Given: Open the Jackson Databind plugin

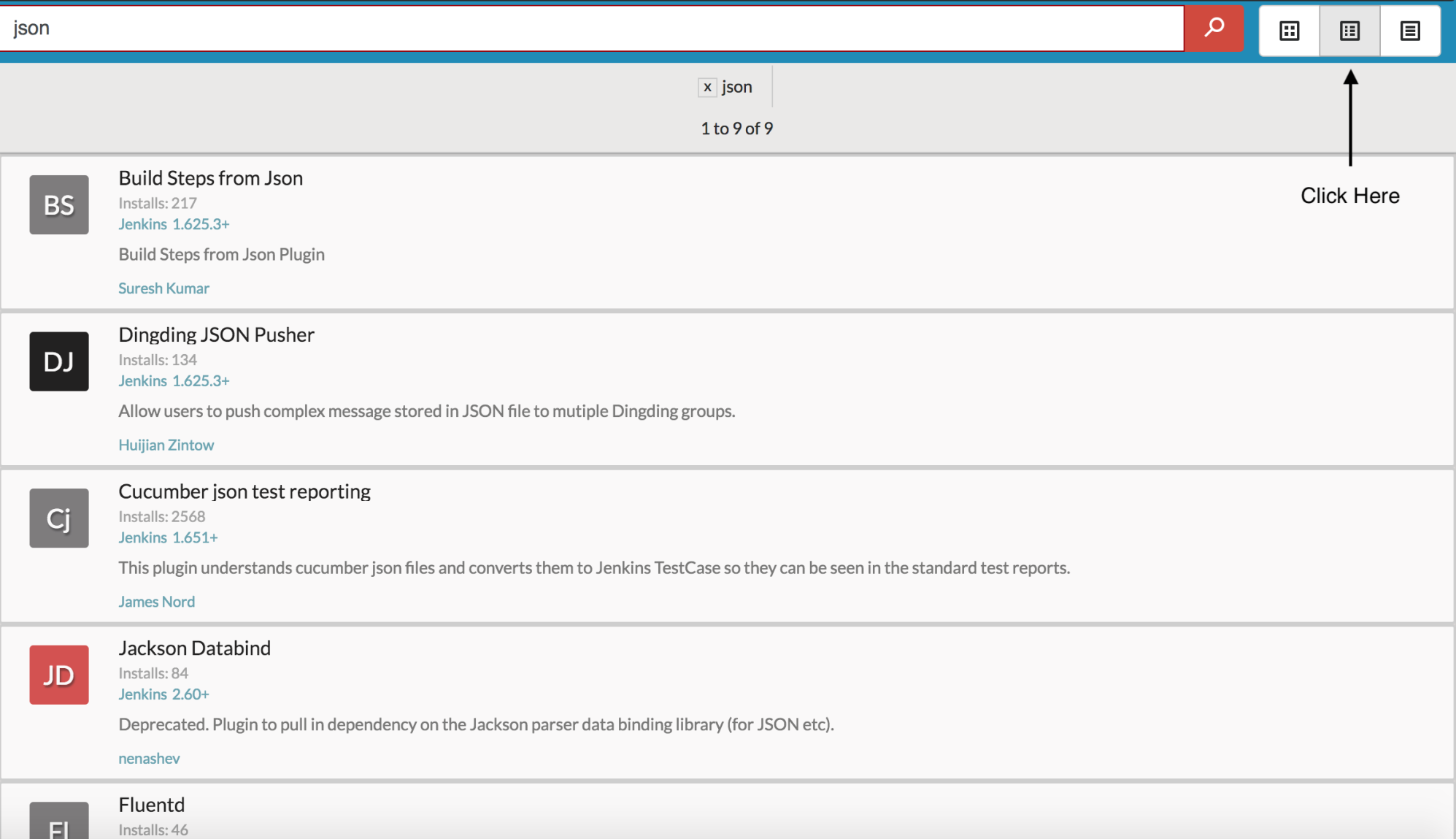Looking at the screenshot, I should coord(194,648).
